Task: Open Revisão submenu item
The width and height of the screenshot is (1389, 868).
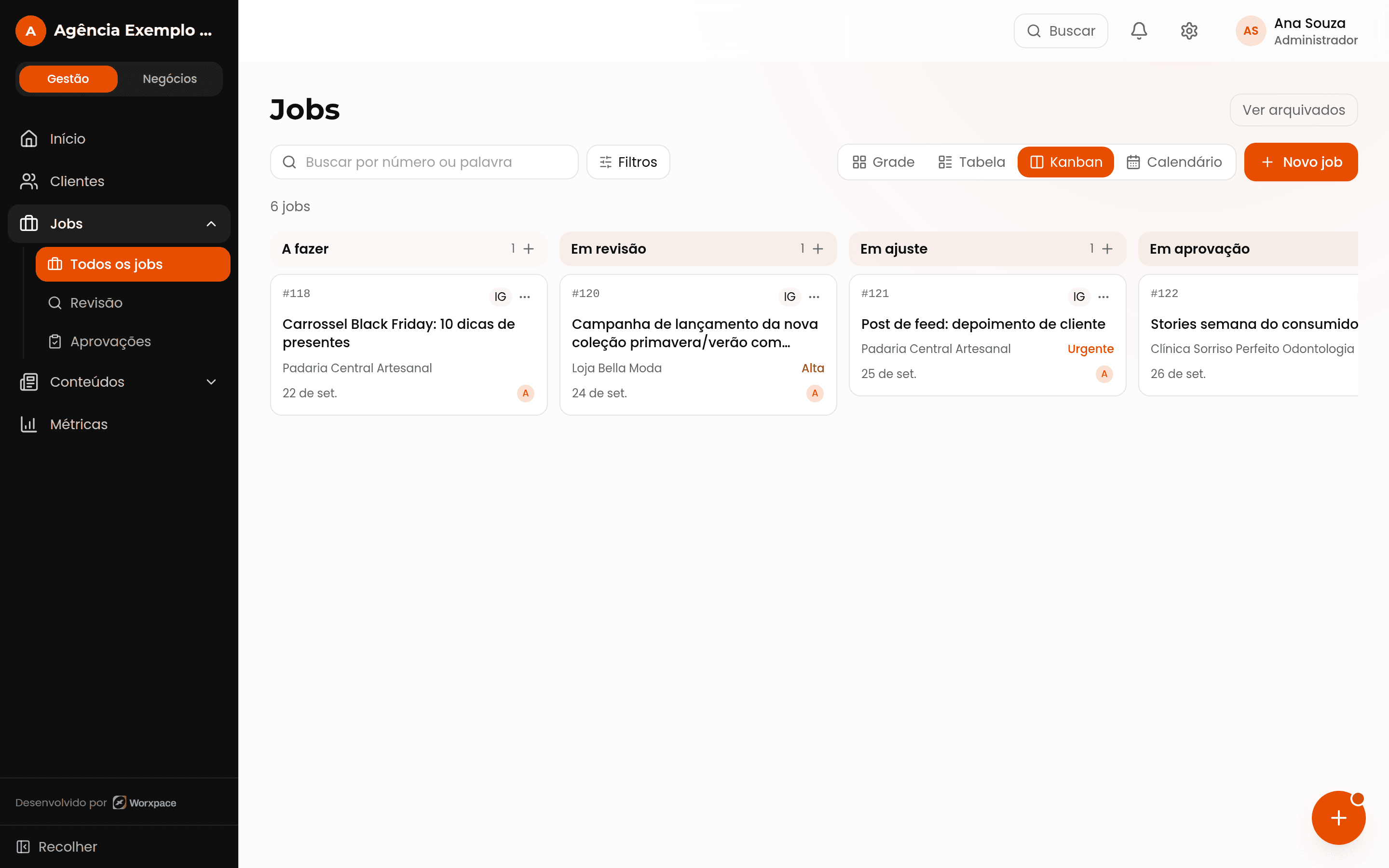Action: point(133,302)
